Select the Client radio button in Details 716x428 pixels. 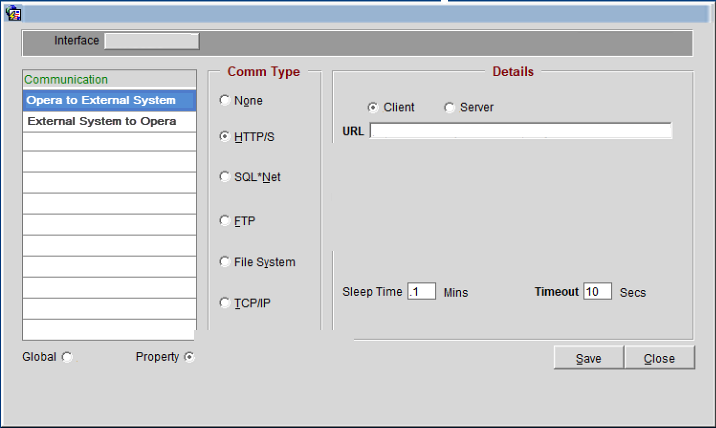(373, 107)
